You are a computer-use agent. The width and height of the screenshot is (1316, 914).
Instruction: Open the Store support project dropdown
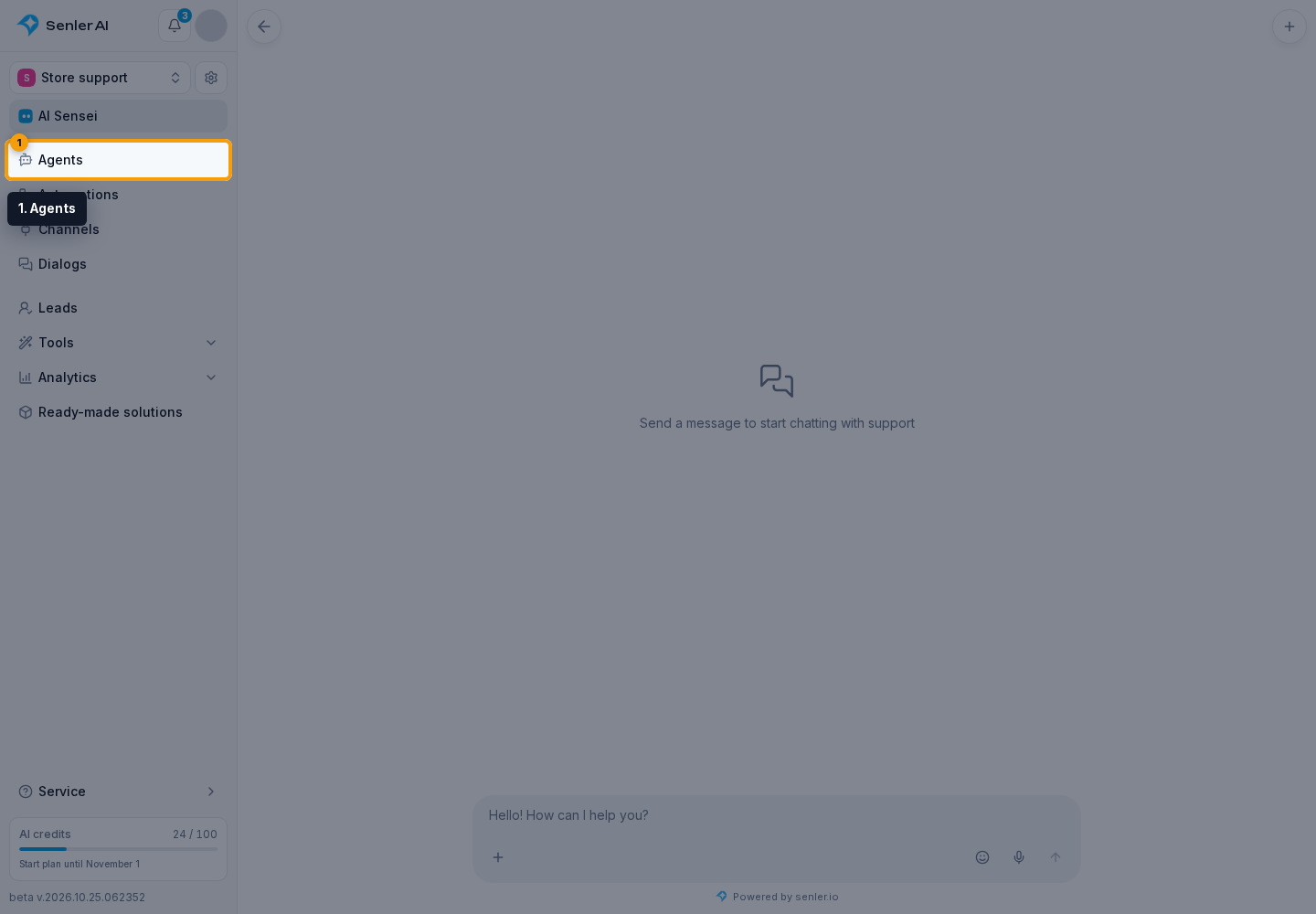[101, 78]
